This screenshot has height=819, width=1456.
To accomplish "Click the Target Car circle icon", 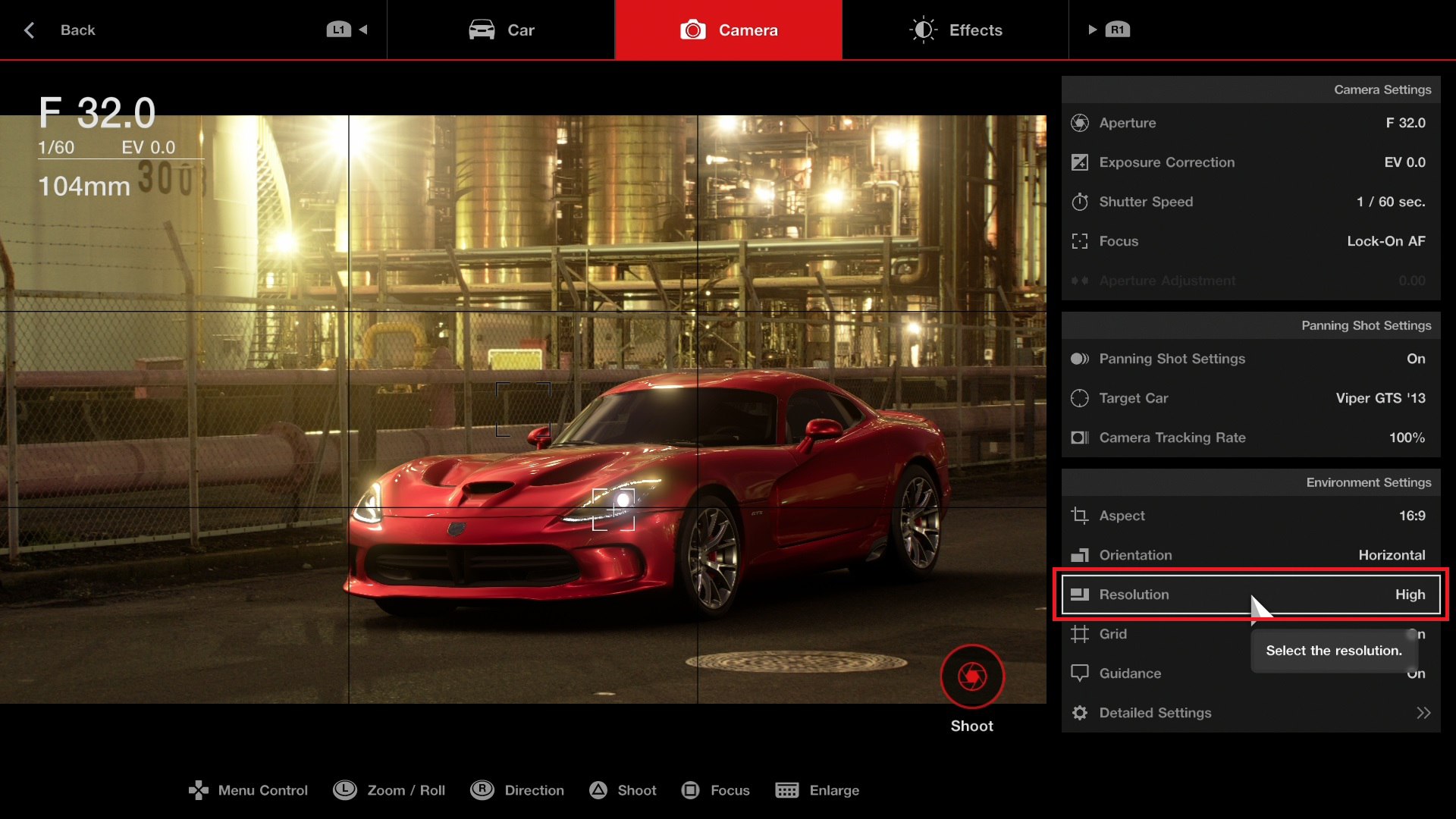I will coord(1080,398).
